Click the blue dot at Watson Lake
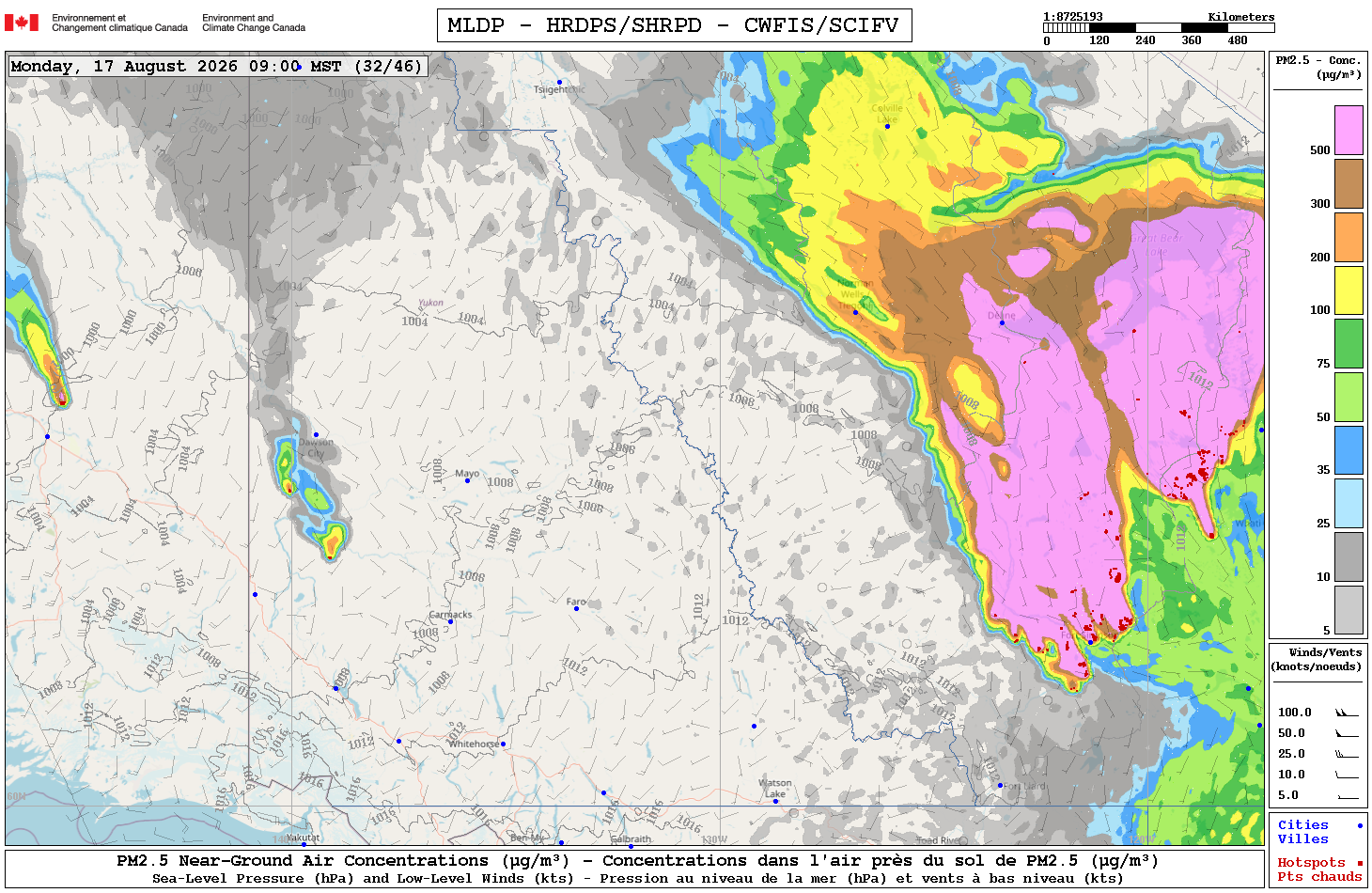Screen dimensions: 1372x893 coord(775,801)
